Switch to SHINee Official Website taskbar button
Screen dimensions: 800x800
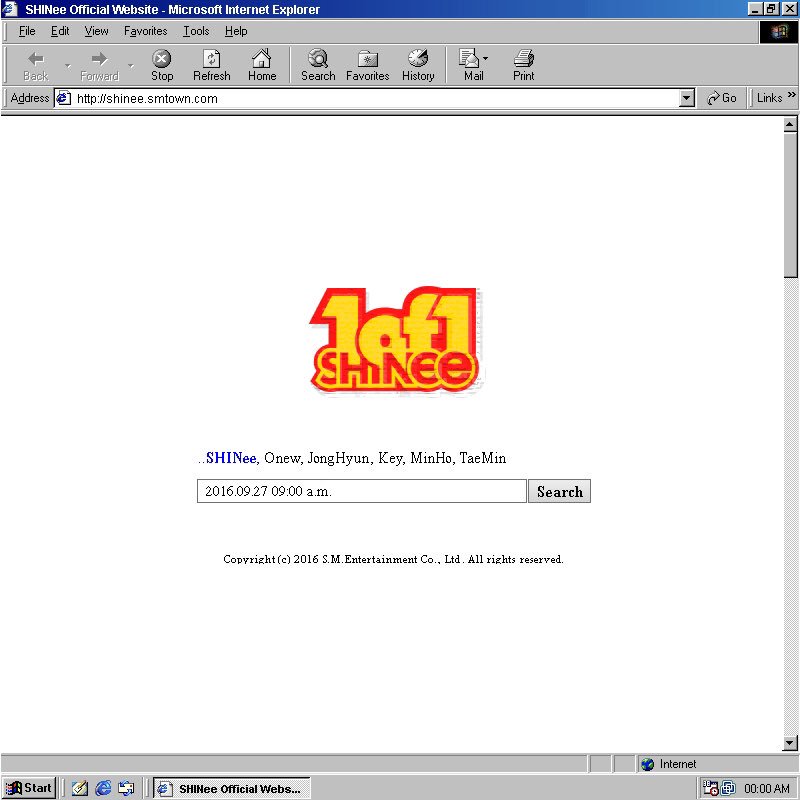coord(232,788)
